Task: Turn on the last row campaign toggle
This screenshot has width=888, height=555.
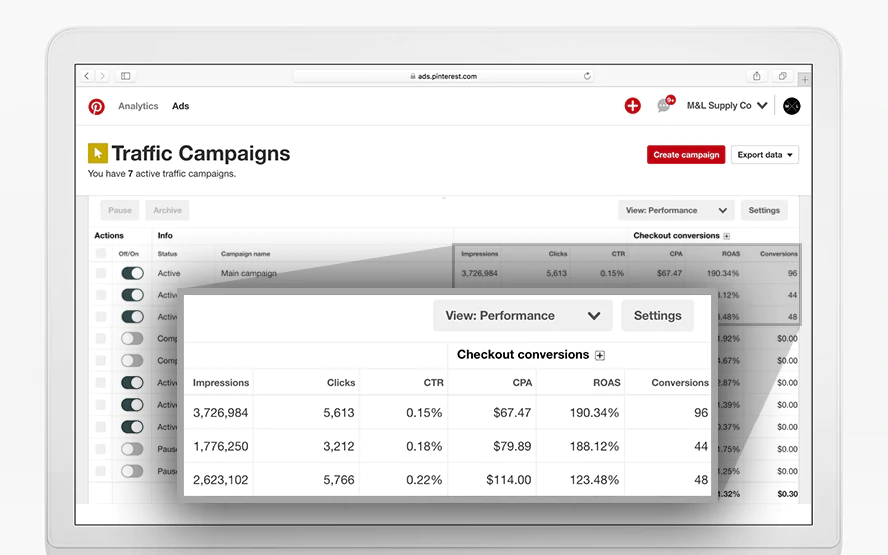Action: click(x=133, y=471)
